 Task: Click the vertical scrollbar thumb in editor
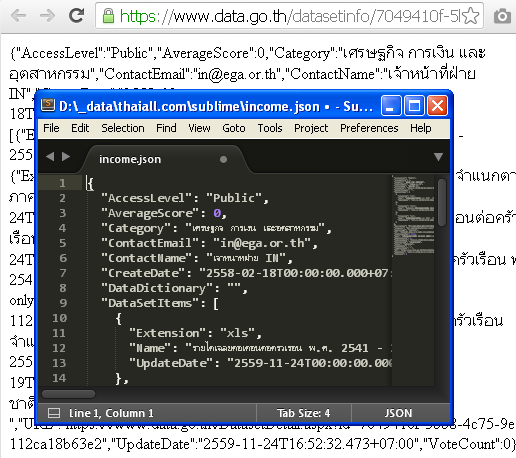point(442,202)
